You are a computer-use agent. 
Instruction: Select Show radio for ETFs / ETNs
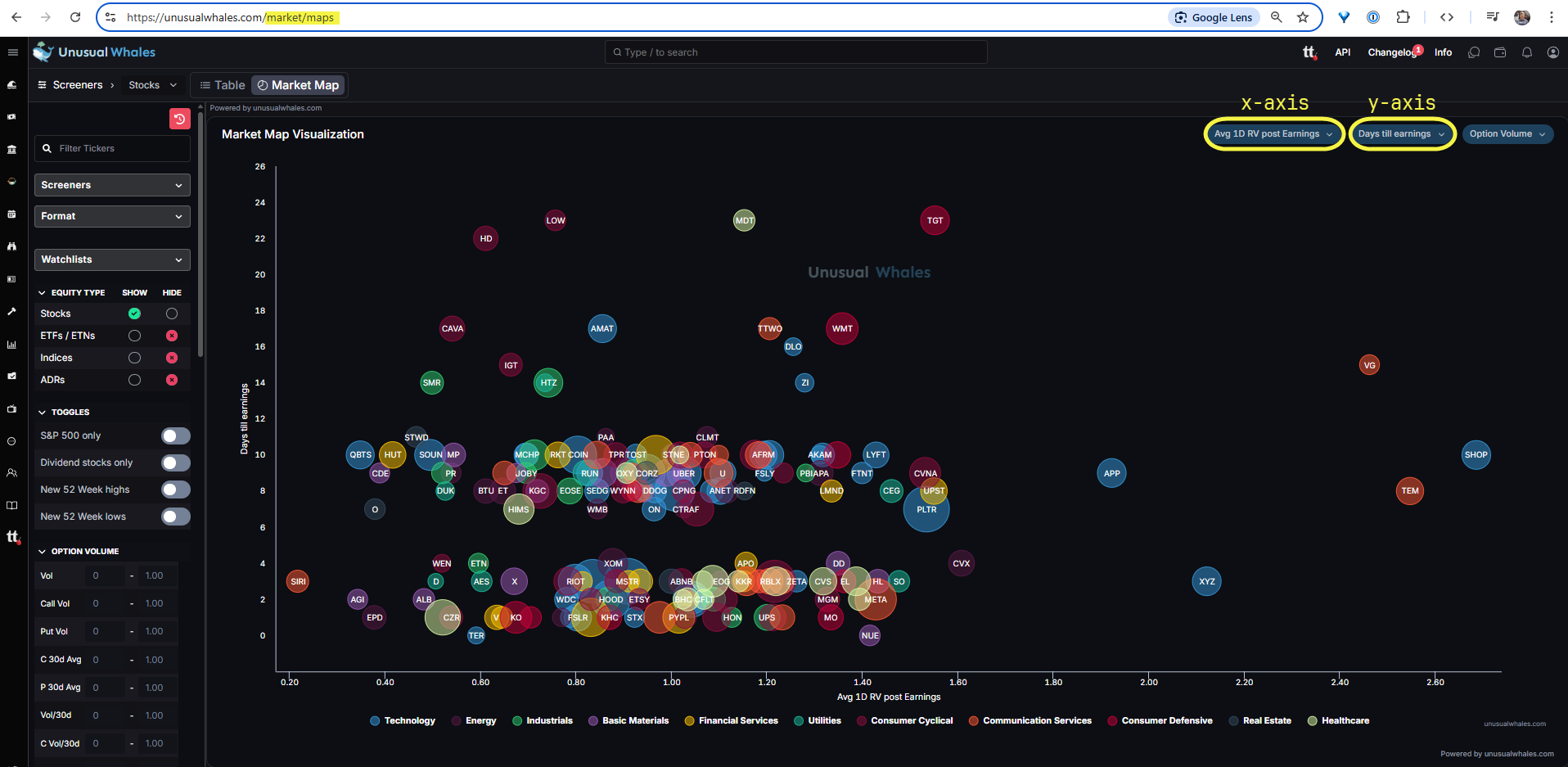[134, 336]
